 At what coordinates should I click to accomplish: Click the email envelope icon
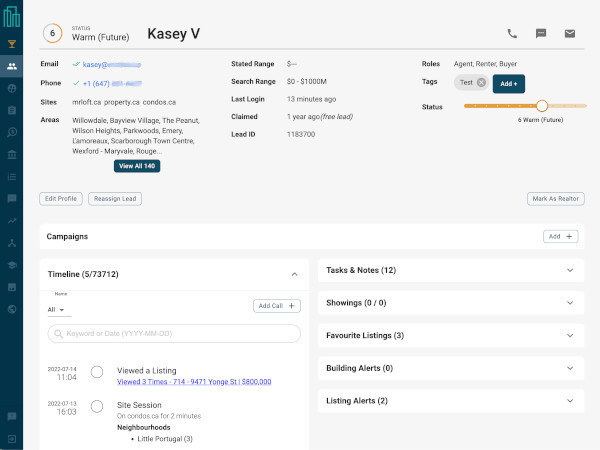pos(570,33)
